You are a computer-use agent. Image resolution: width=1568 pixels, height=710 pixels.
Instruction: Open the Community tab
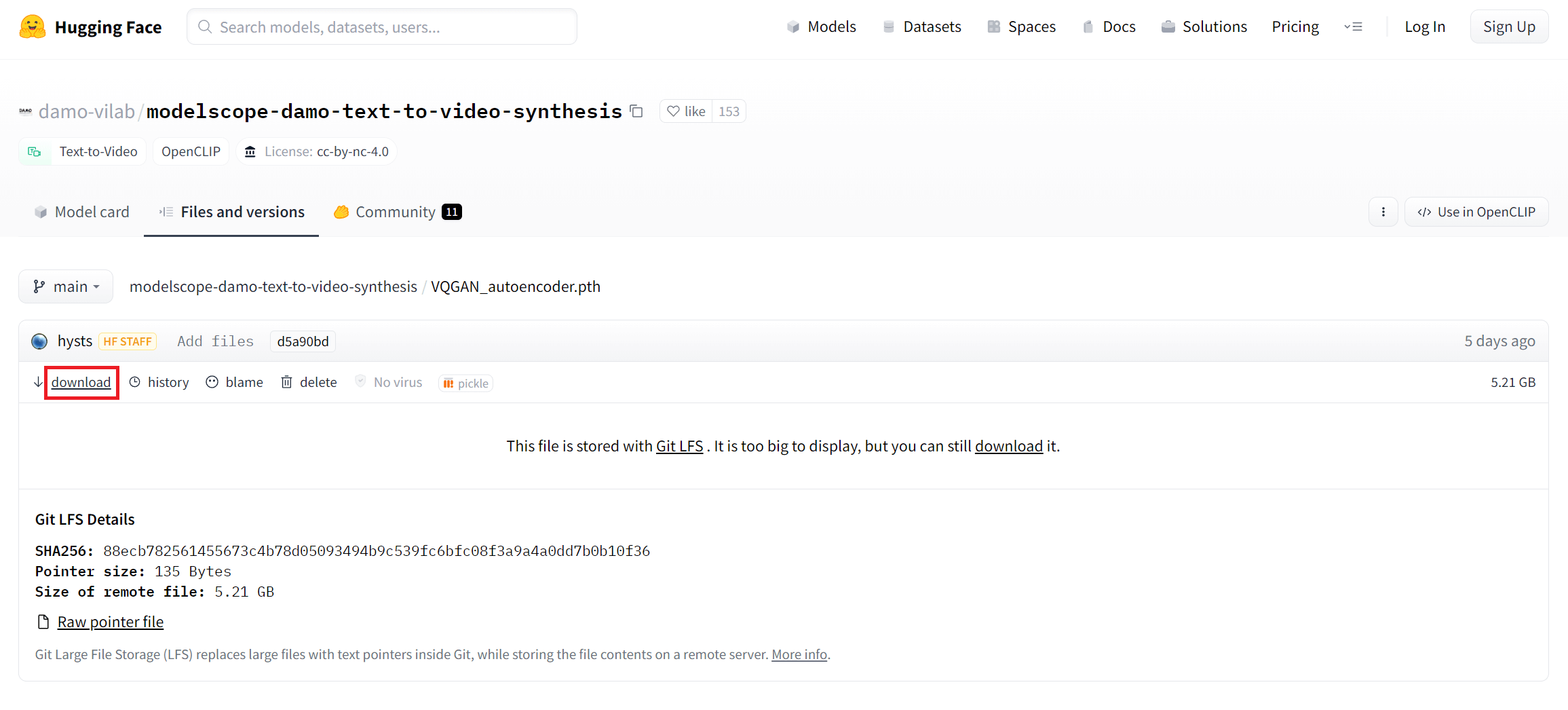(x=398, y=212)
